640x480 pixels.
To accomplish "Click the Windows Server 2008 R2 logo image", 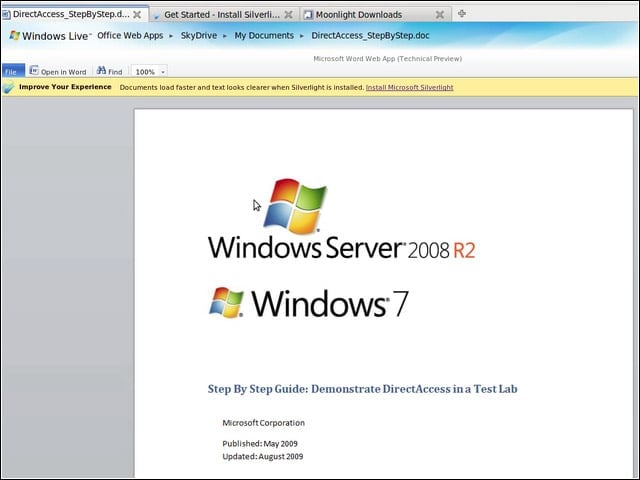I will [342, 219].
